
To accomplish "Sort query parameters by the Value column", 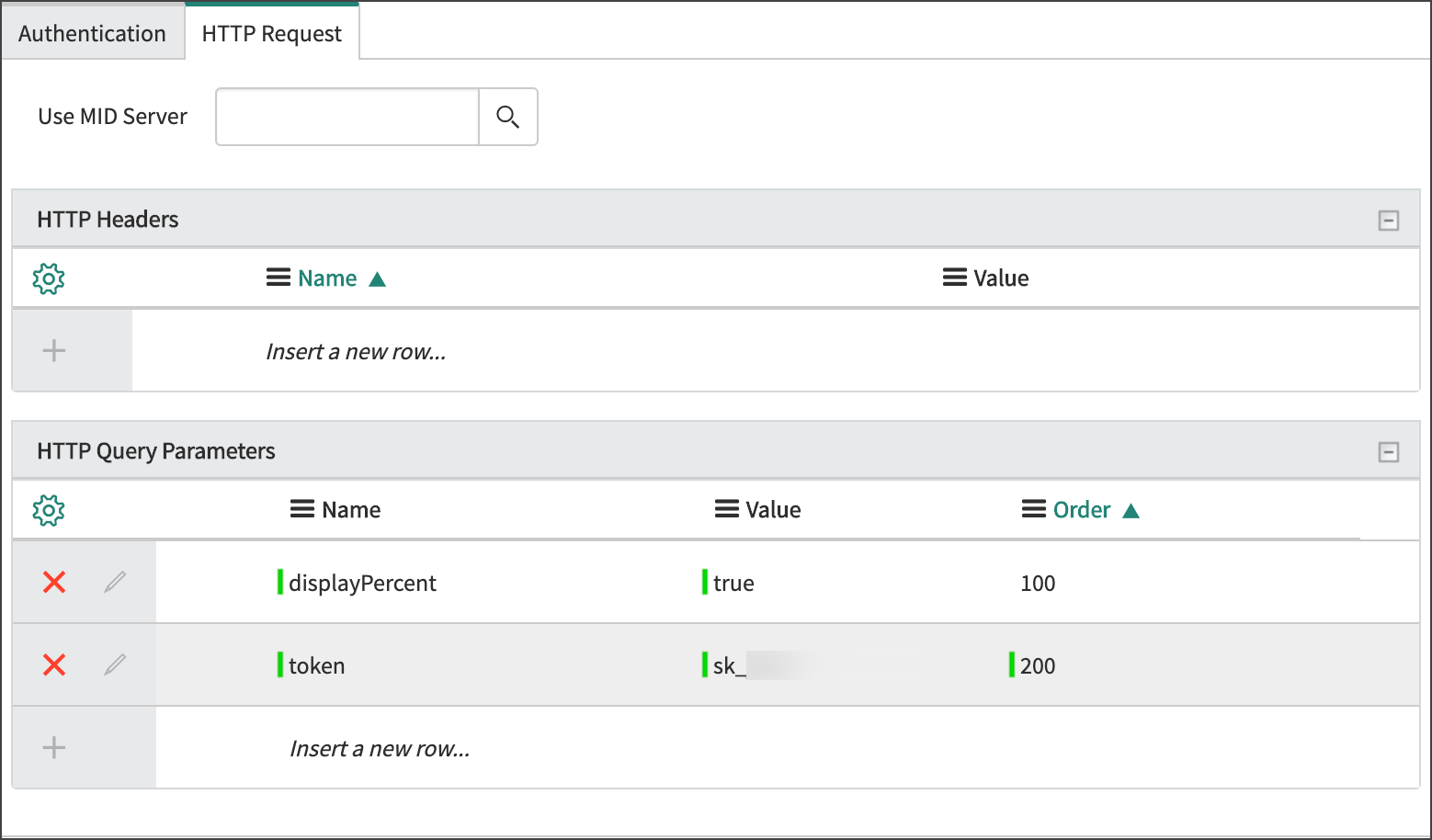I will point(757,509).
